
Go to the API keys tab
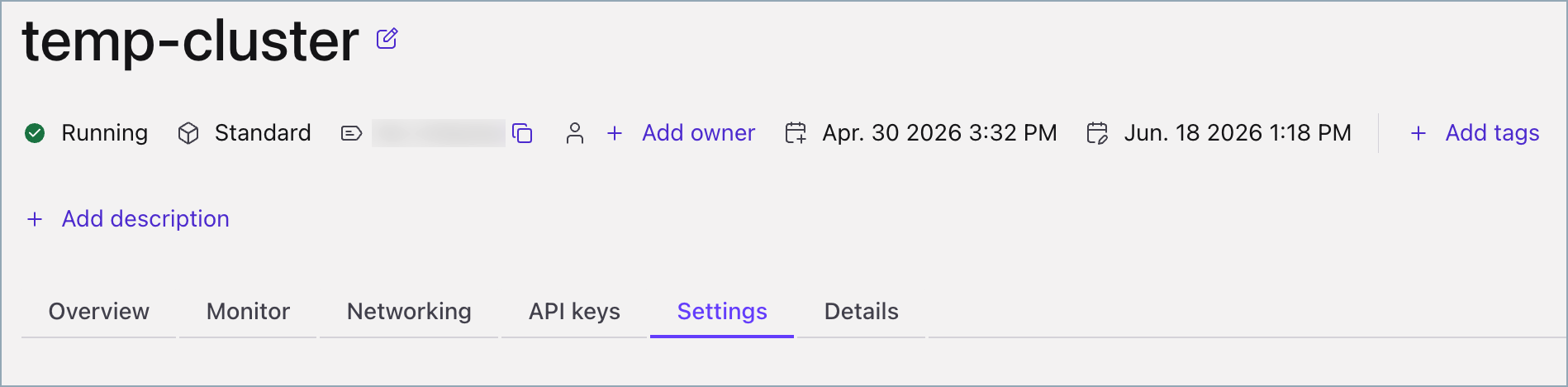point(574,312)
